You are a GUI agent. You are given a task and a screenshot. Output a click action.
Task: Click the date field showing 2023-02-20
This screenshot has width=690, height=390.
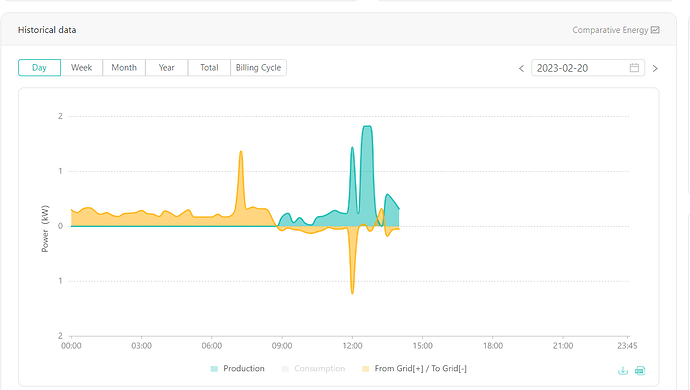pos(588,68)
